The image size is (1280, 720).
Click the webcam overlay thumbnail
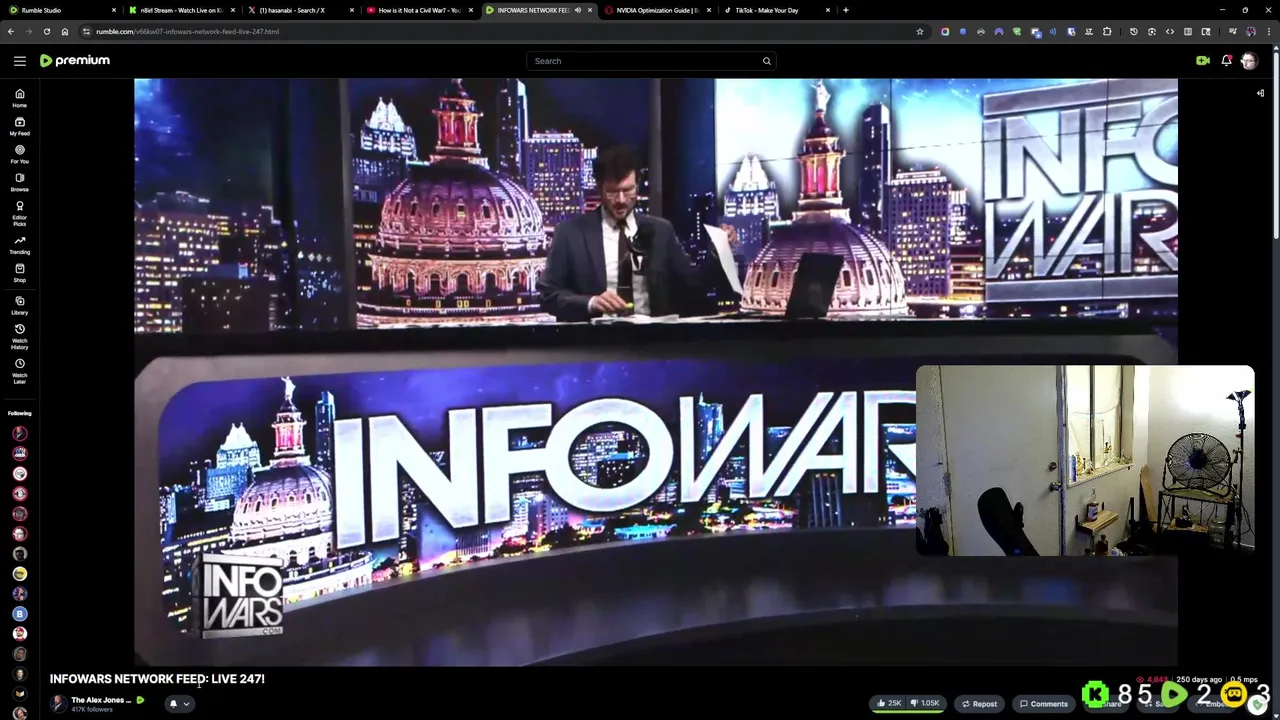[1085, 461]
